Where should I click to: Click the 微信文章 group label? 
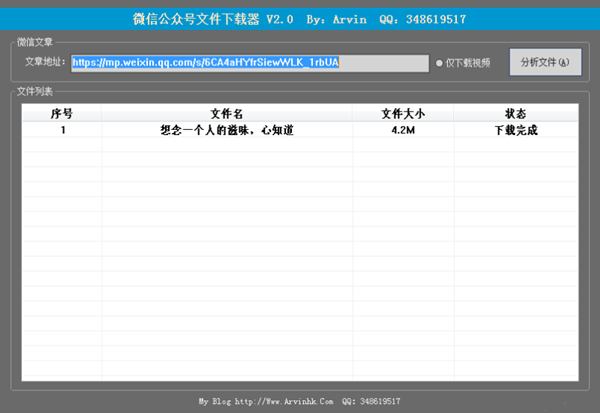pos(34,42)
